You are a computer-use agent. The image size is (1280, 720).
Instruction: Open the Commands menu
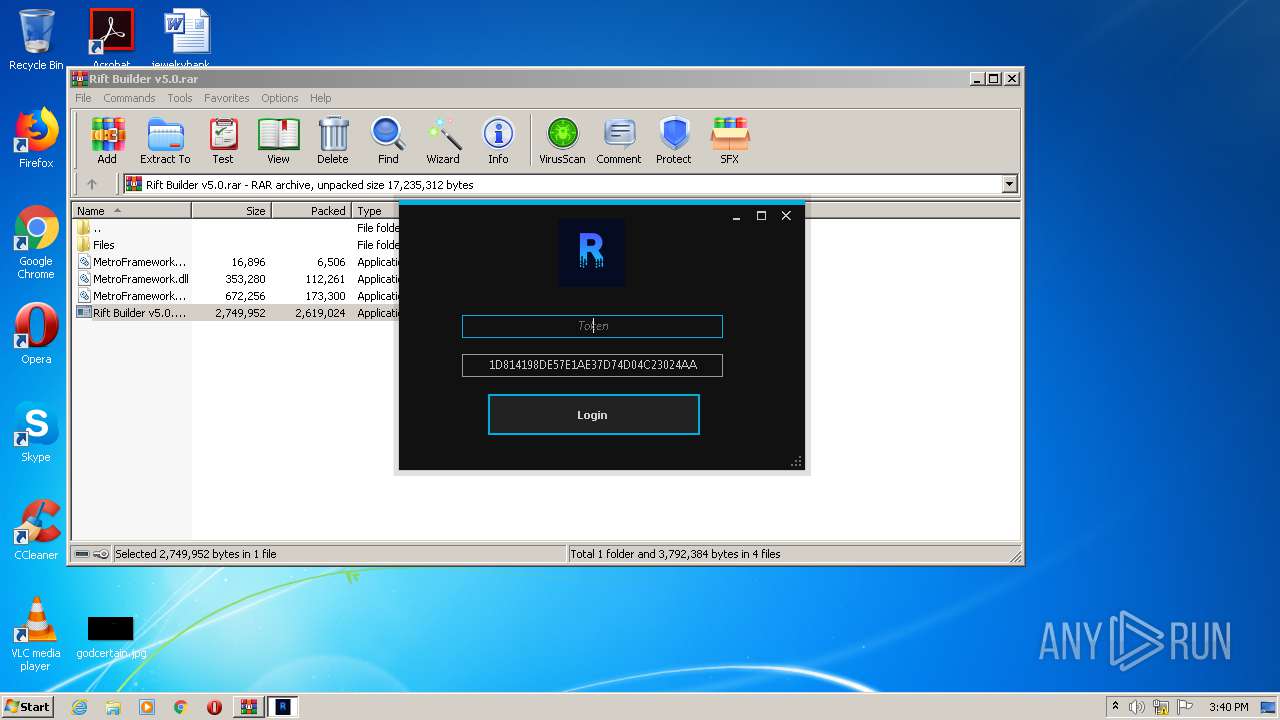[x=129, y=98]
